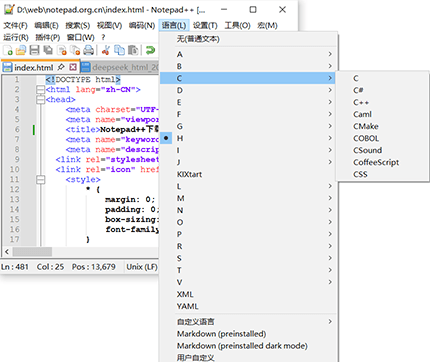Open the 宏(M) menu
The height and width of the screenshot is (362, 430).
(x=267, y=26)
